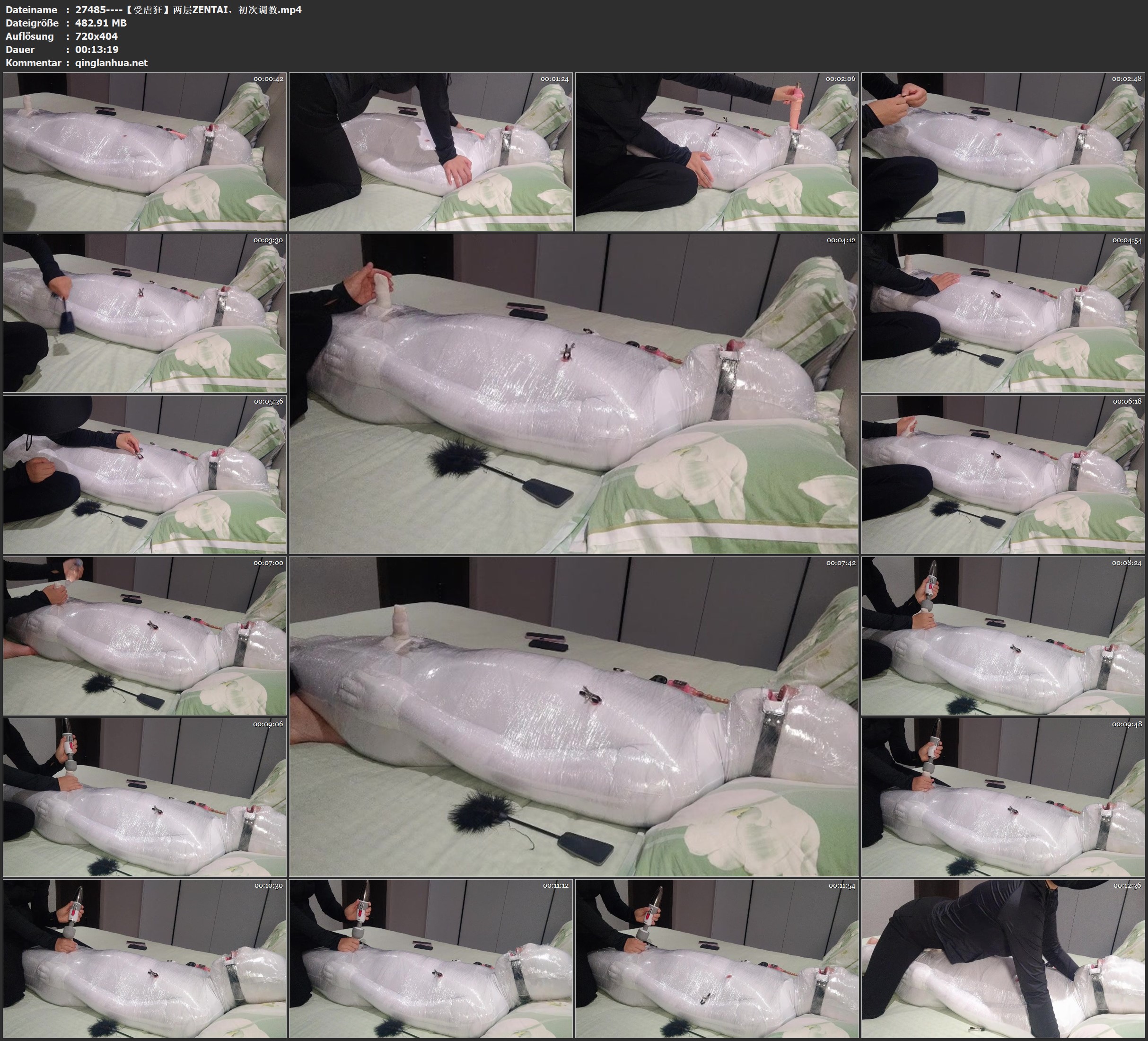
Task: Open the thumbnail marked 00:11:12
Action: pos(431,958)
